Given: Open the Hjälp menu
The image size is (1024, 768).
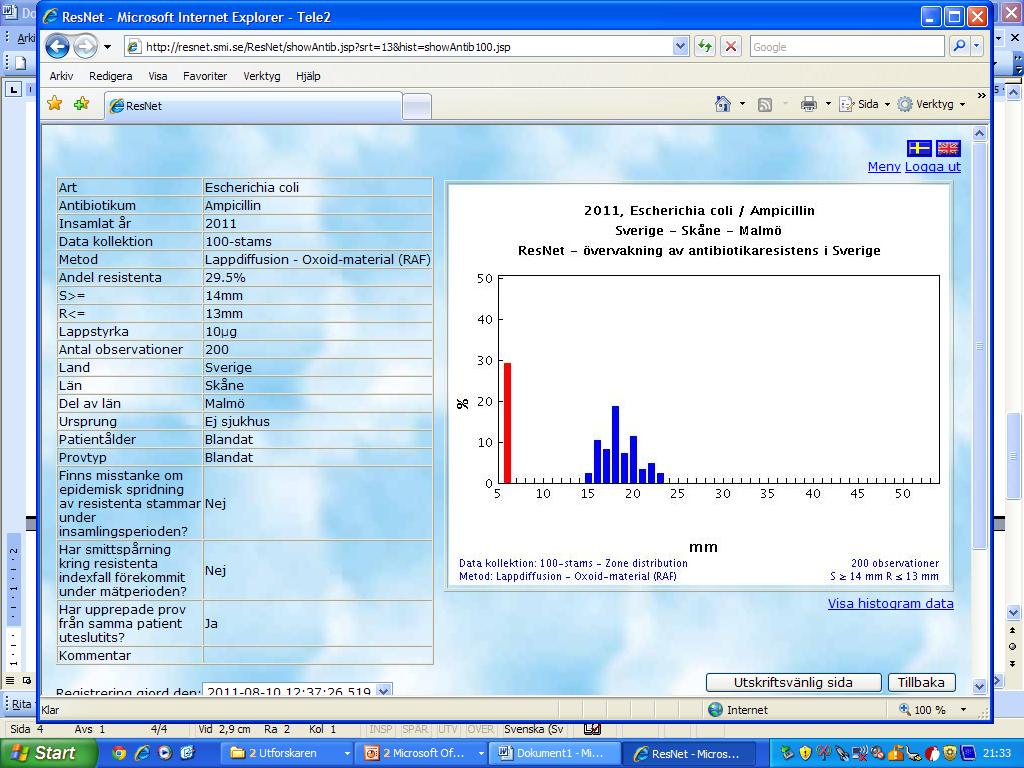Looking at the screenshot, I should point(308,76).
